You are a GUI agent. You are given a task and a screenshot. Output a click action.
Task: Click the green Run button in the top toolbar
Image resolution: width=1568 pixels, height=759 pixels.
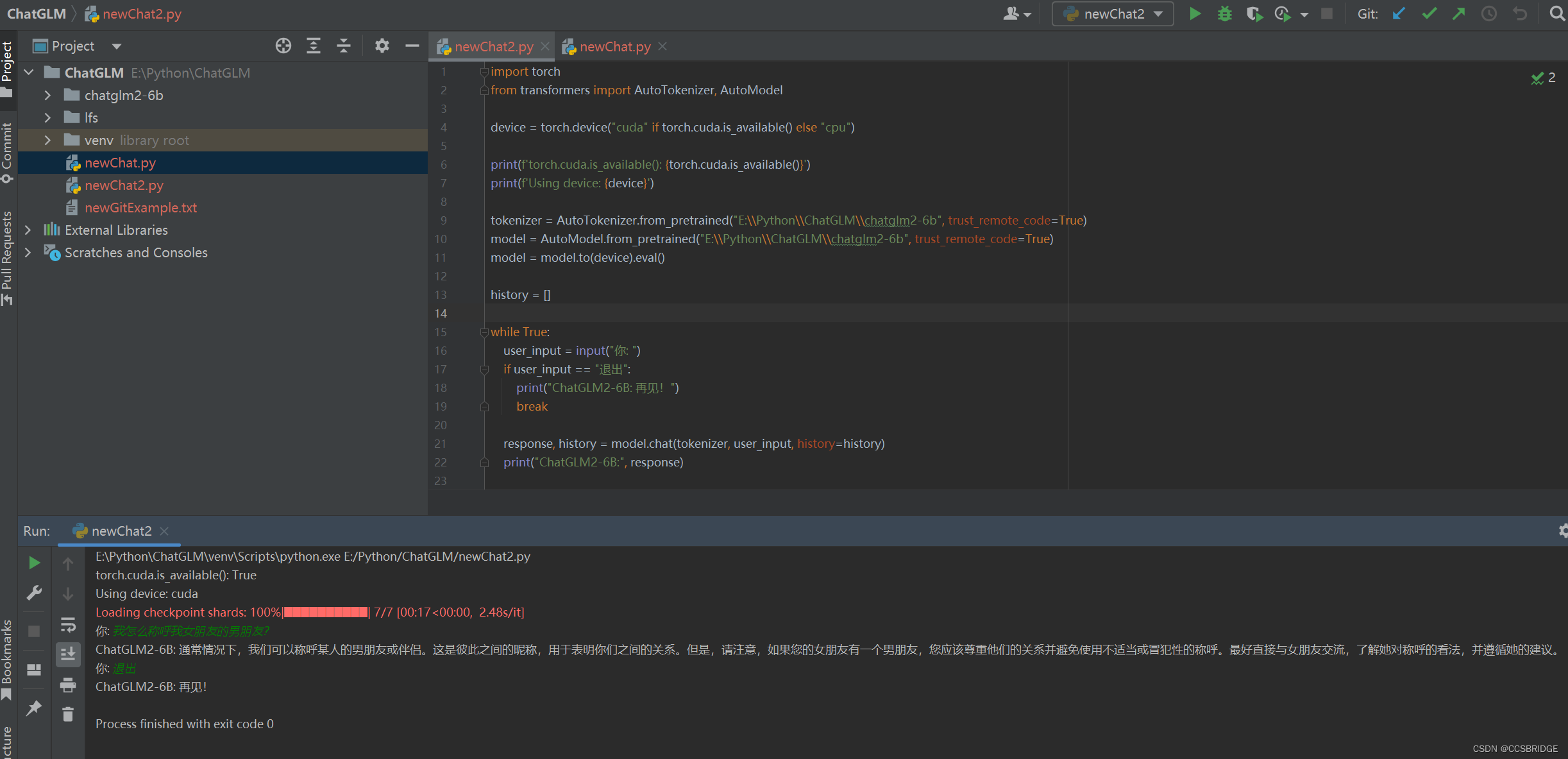click(1195, 13)
